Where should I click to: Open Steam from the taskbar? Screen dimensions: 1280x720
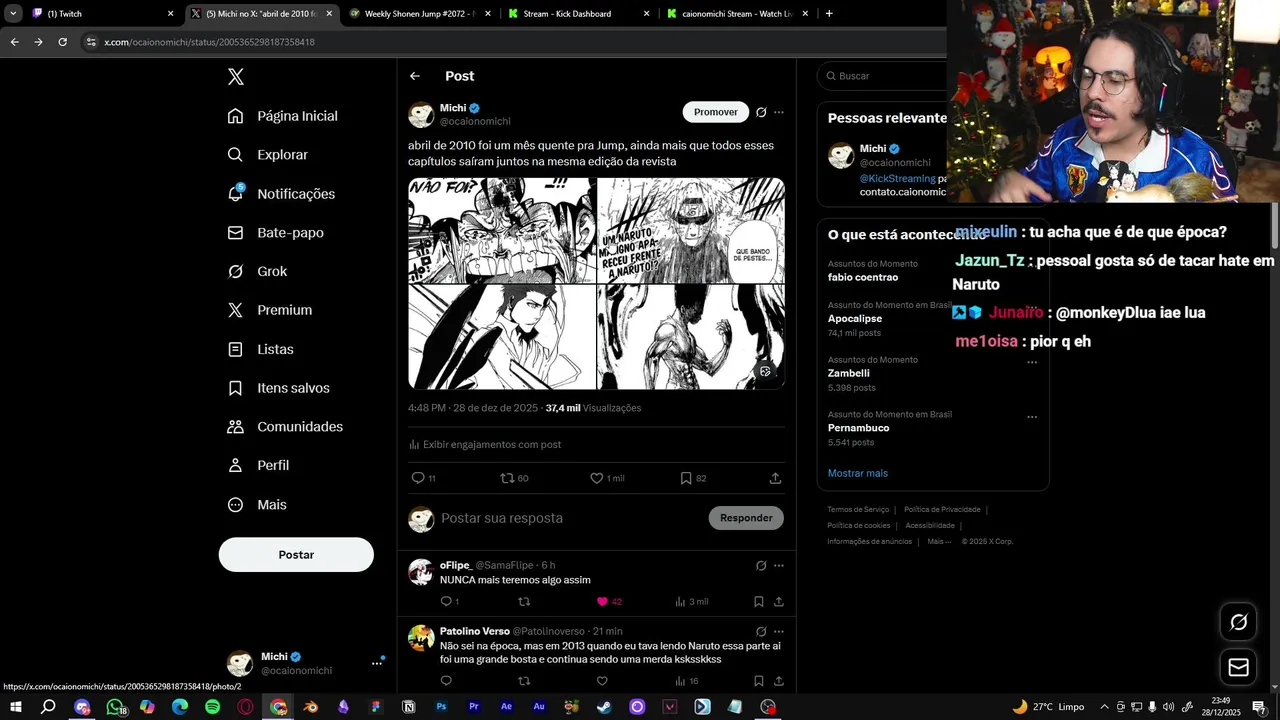(x=604, y=707)
